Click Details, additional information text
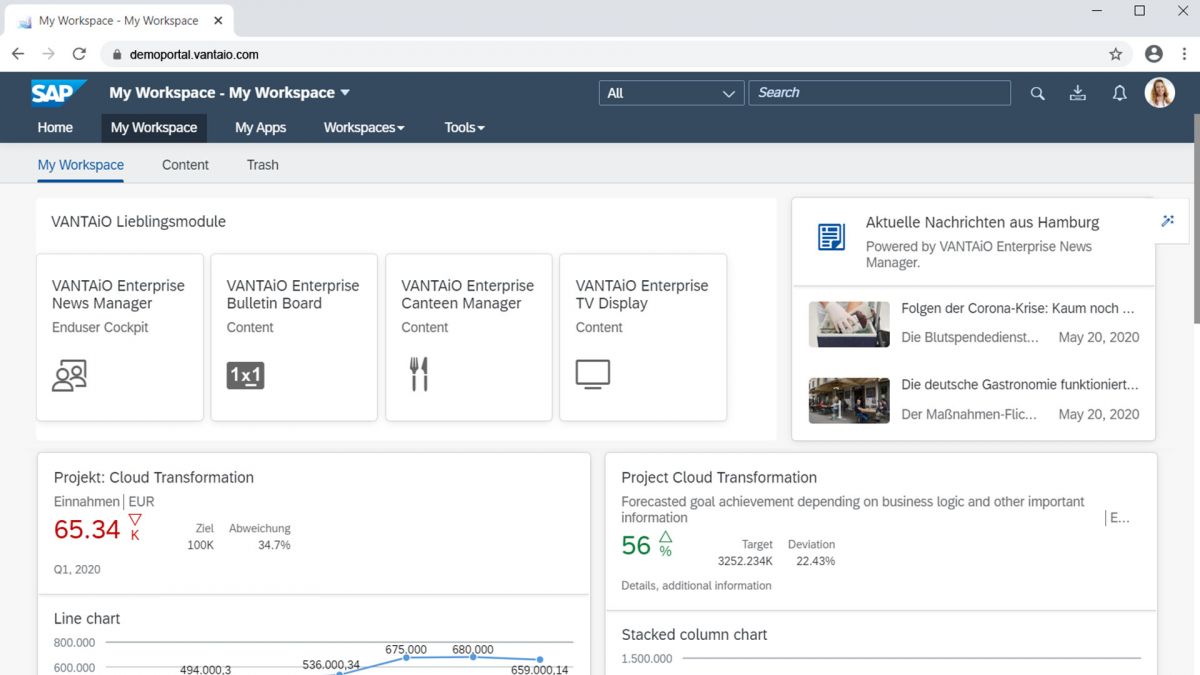The height and width of the screenshot is (675, 1200). pyautogui.click(x=696, y=586)
